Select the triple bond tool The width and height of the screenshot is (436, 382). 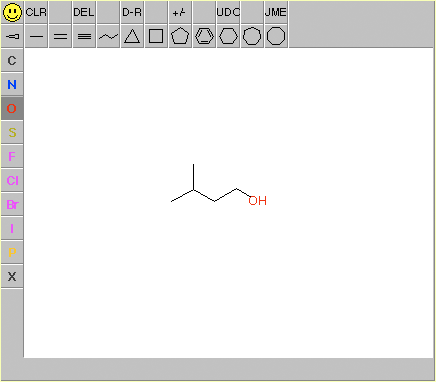coord(84,36)
